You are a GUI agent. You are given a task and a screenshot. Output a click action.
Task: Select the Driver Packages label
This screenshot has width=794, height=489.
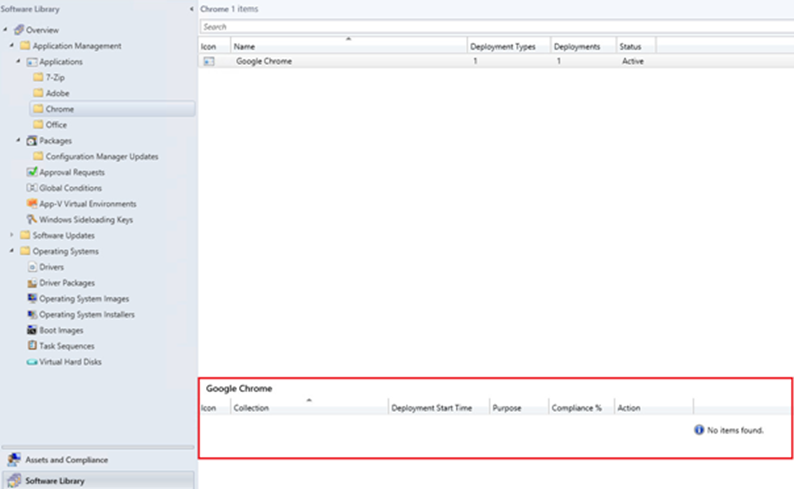pyautogui.click(x=67, y=282)
